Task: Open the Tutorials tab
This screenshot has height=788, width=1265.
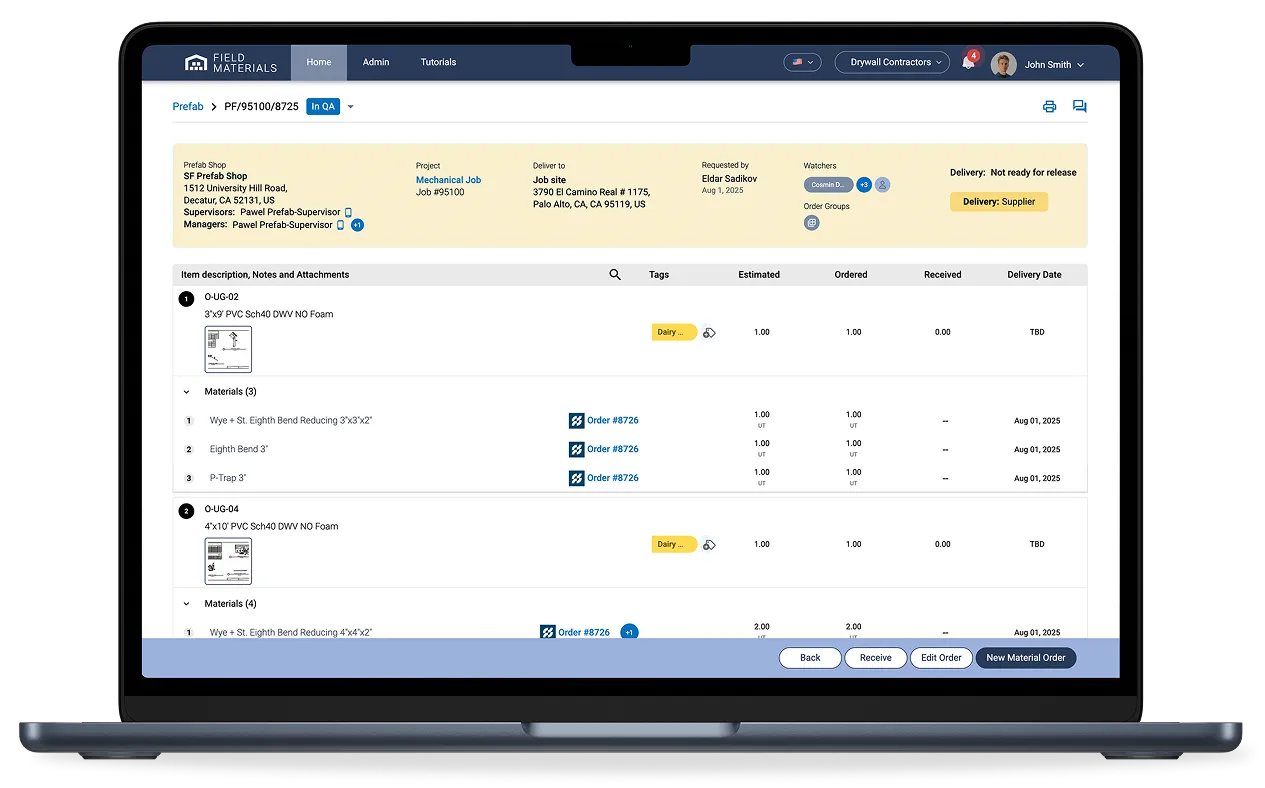Action: point(438,62)
